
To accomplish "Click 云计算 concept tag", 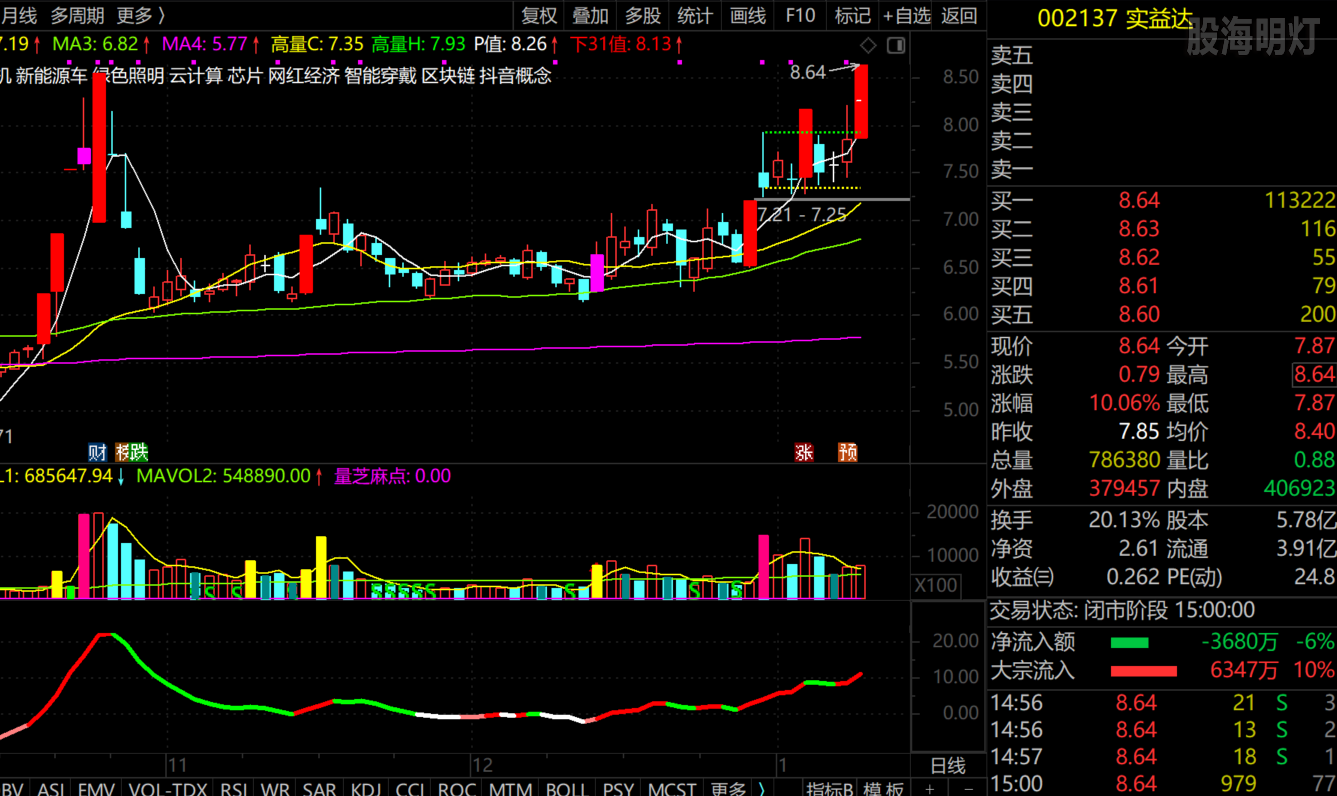I will coord(196,75).
